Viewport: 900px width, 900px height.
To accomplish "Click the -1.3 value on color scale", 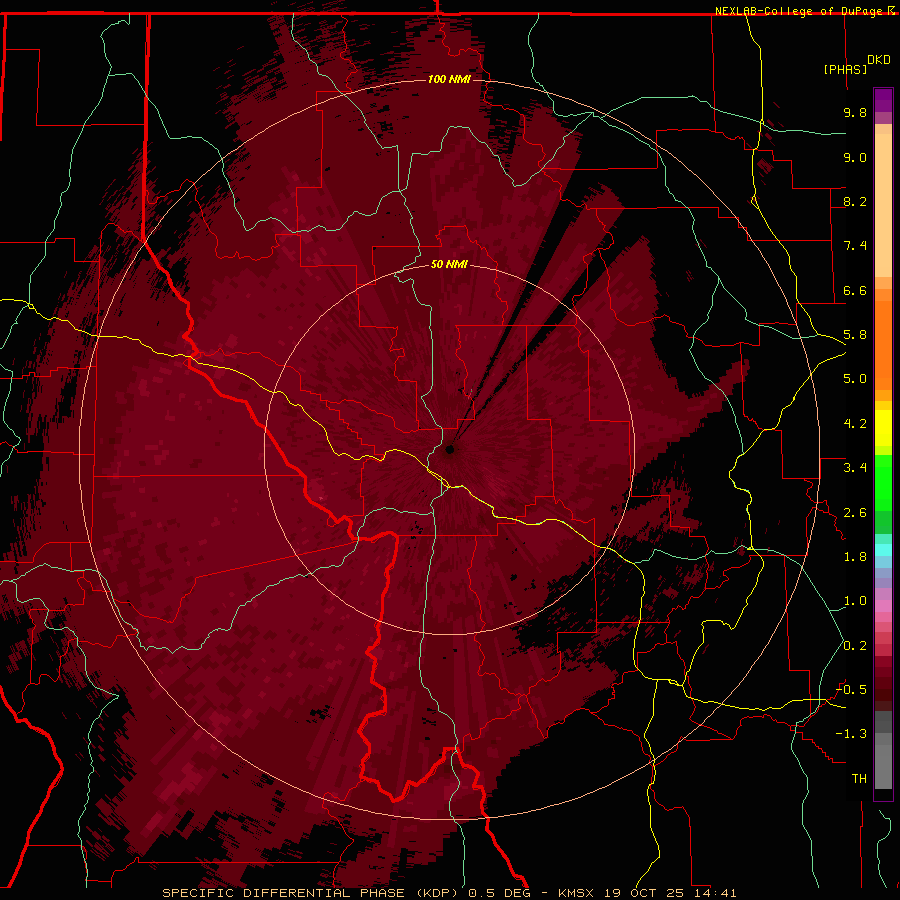I will point(852,734).
